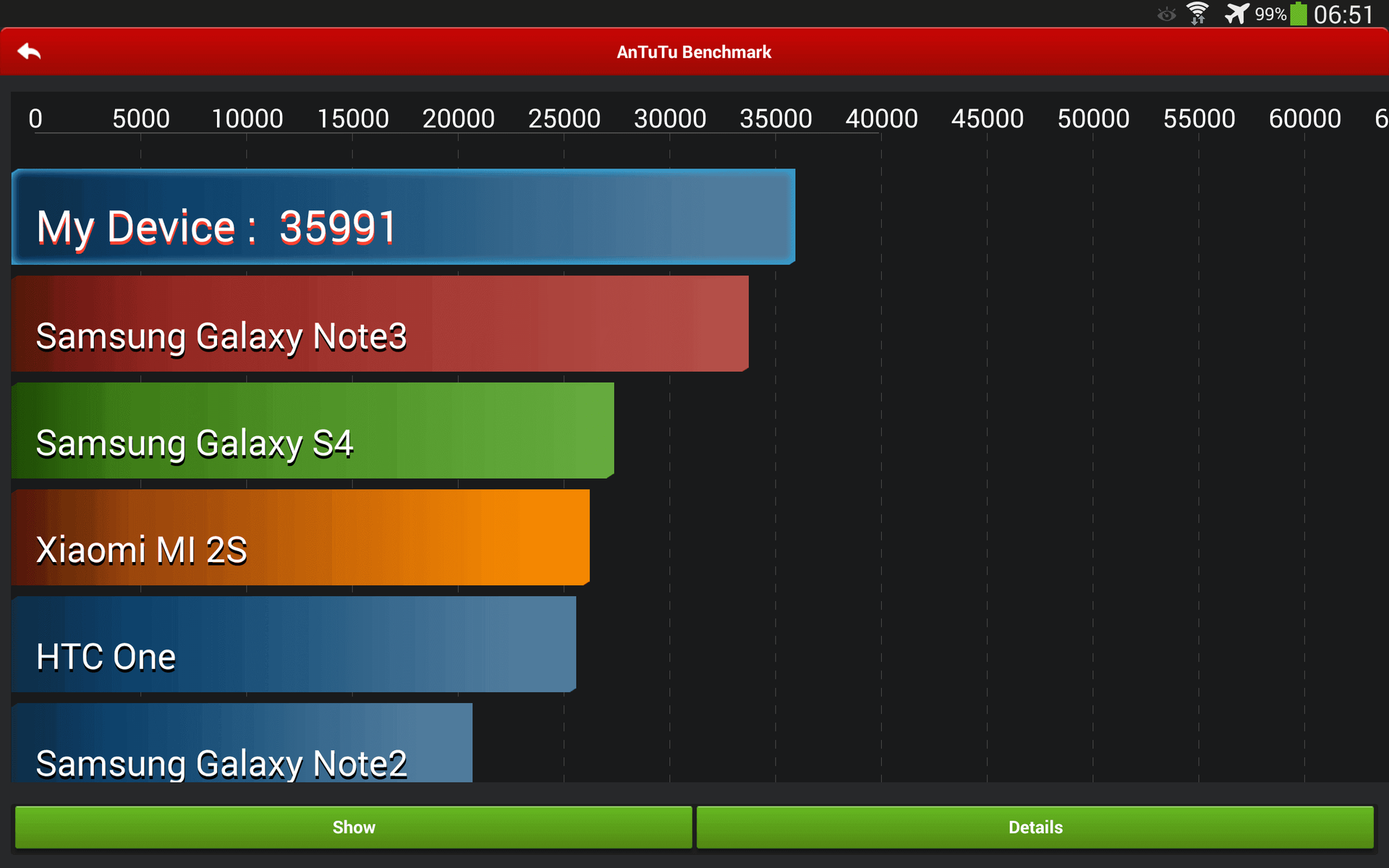Click the 15000 axis label

pos(353,118)
